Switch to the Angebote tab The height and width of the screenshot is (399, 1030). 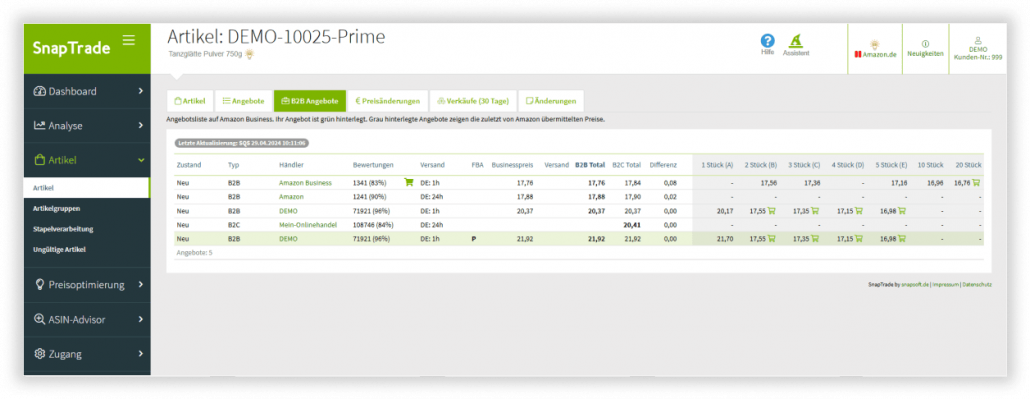243,101
